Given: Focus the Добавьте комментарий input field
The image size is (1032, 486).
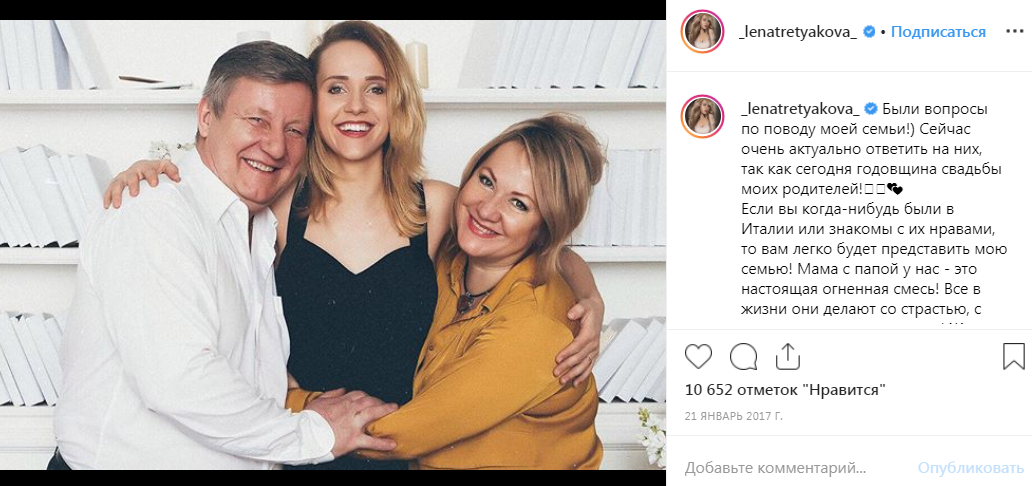Looking at the screenshot, I should pos(790,468).
